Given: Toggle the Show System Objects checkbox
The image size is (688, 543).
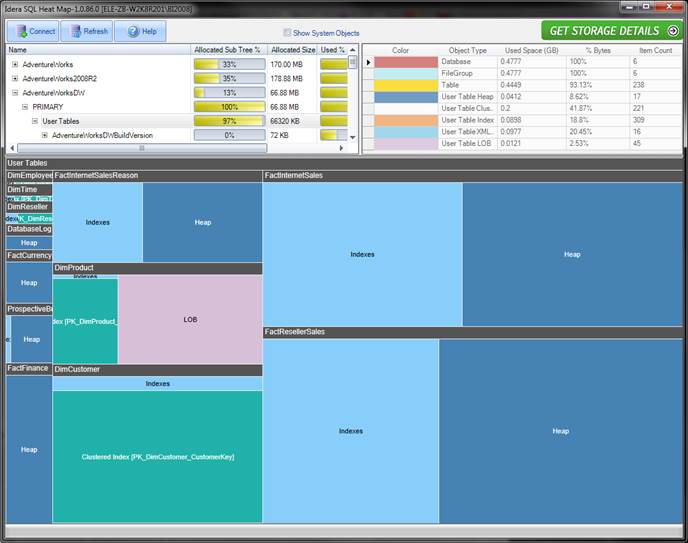Looking at the screenshot, I should pyautogui.click(x=287, y=32).
